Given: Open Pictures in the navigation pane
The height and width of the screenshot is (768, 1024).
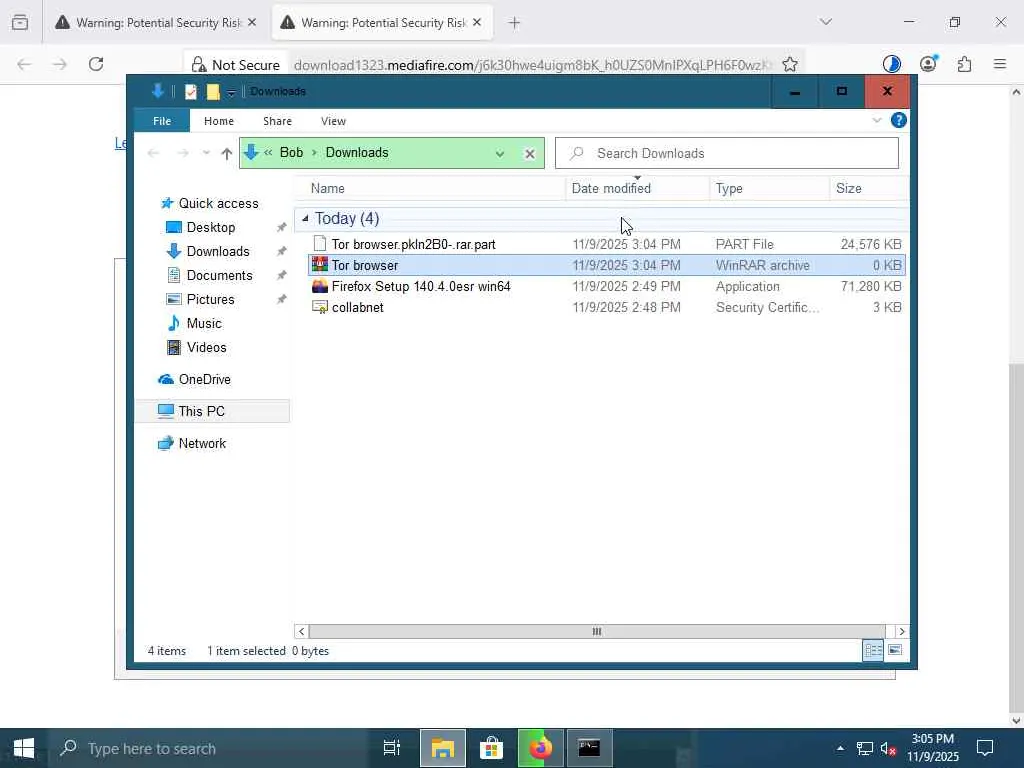Looking at the screenshot, I should point(200,299).
